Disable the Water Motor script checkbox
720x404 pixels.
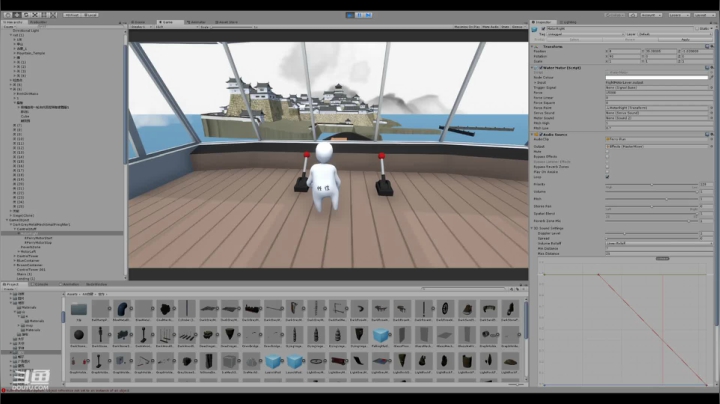541,68
